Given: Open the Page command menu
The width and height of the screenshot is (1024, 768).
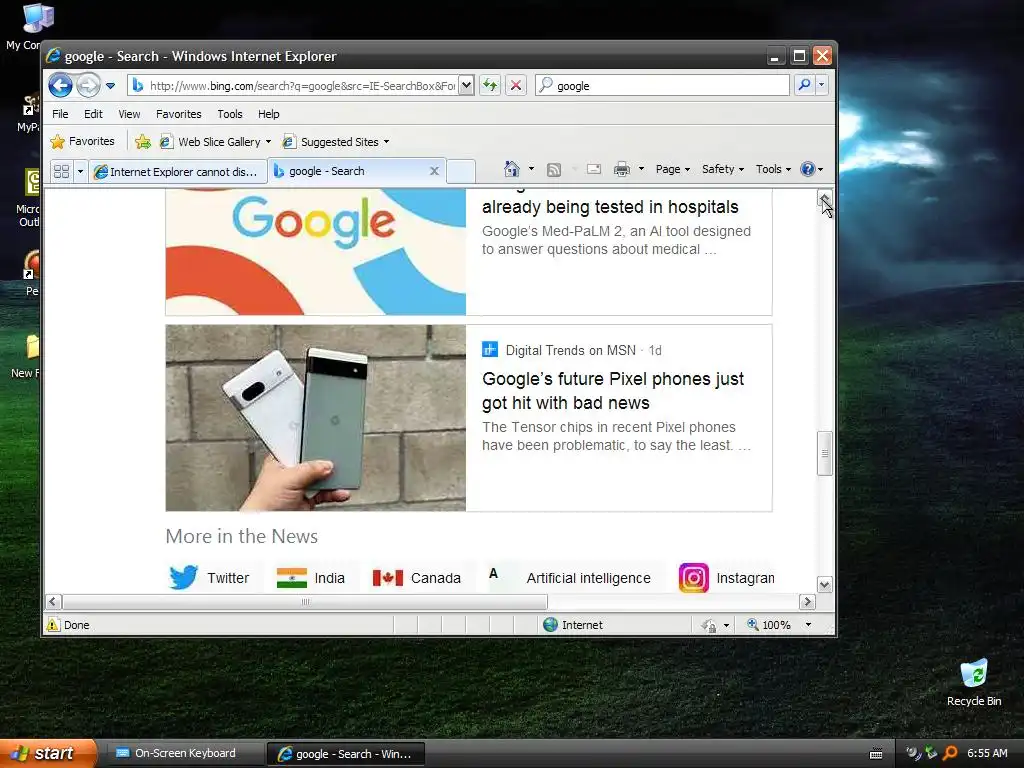Looking at the screenshot, I should coord(673,169).
